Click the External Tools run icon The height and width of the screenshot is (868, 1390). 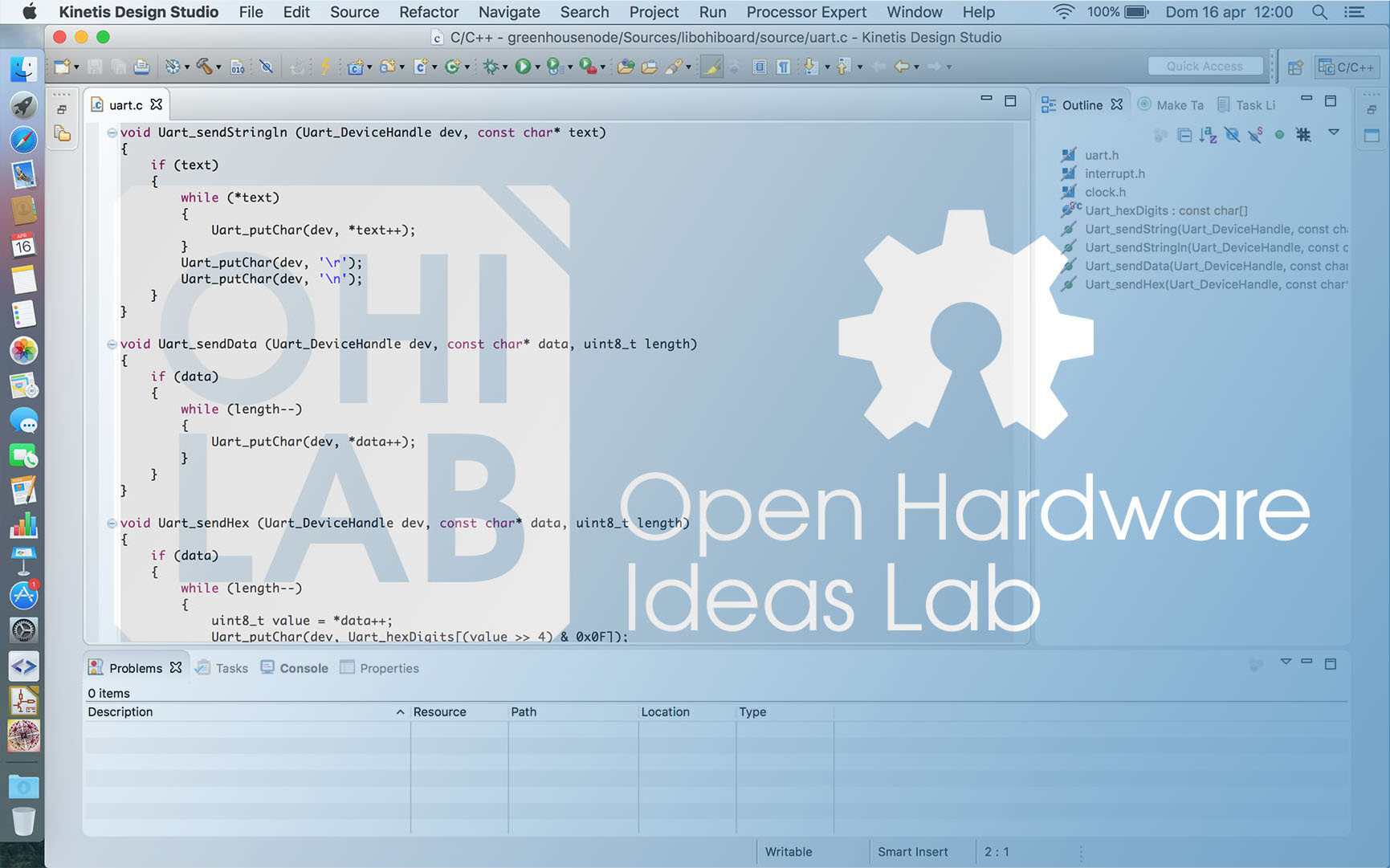click(587, 67)
